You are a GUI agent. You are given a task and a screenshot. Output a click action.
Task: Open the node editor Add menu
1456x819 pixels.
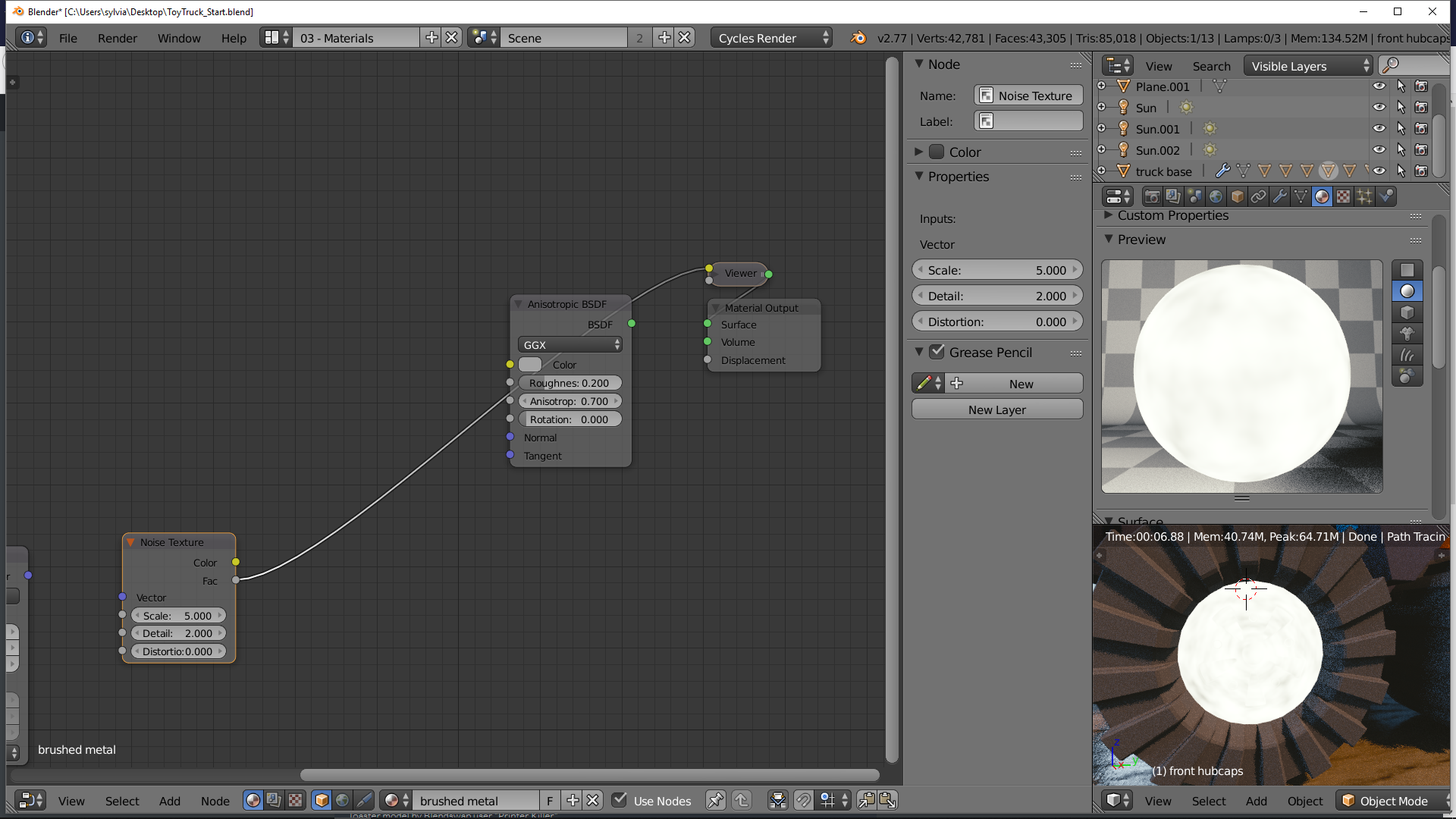(169, 801)
